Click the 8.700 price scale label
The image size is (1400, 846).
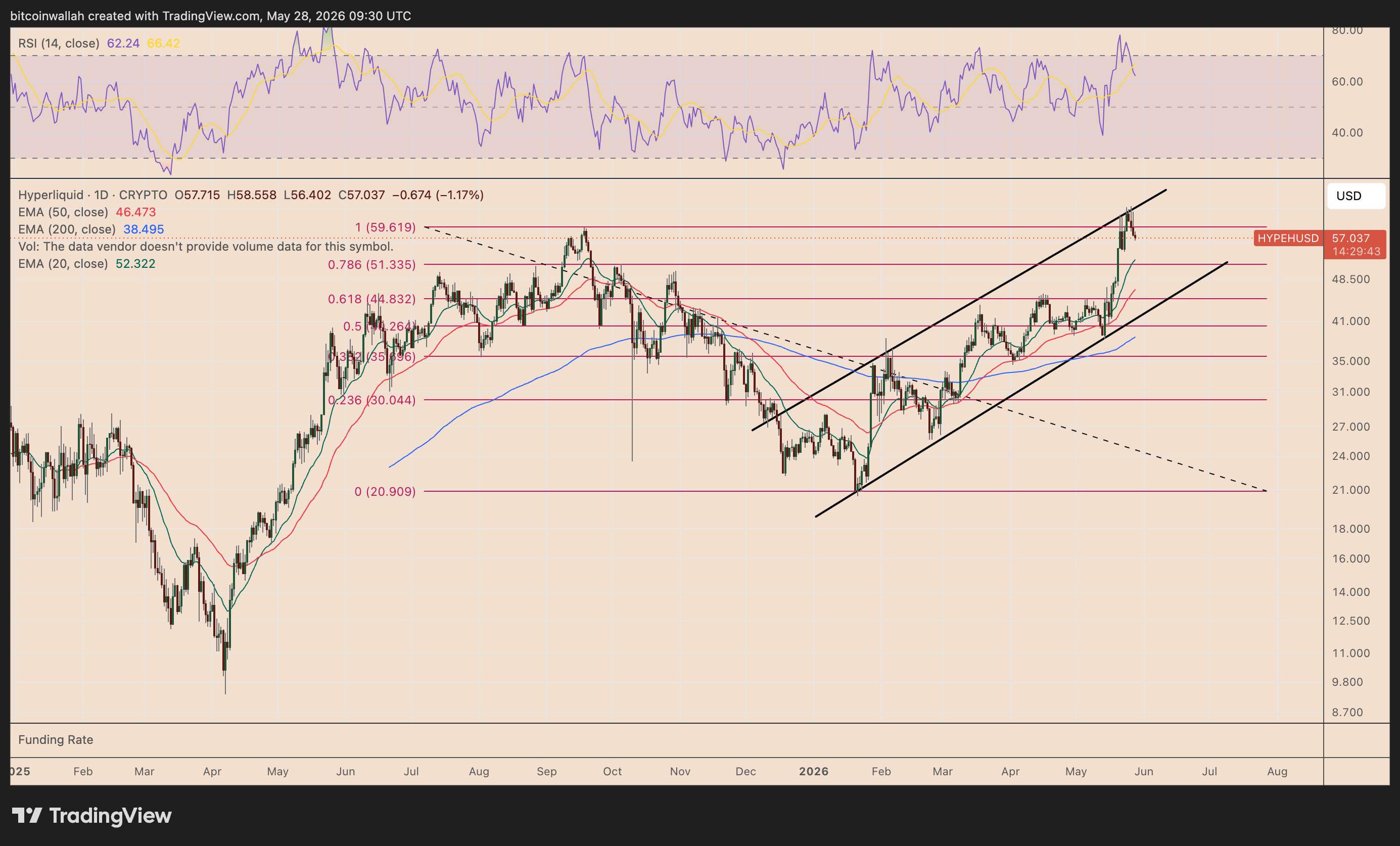coord(1347,713)
